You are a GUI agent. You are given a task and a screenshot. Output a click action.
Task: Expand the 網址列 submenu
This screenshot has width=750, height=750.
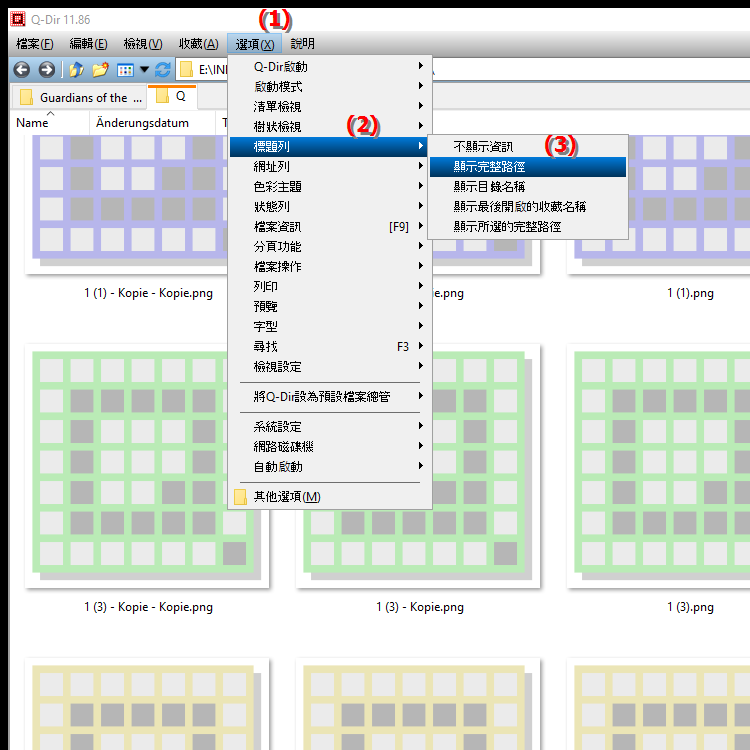330,166
